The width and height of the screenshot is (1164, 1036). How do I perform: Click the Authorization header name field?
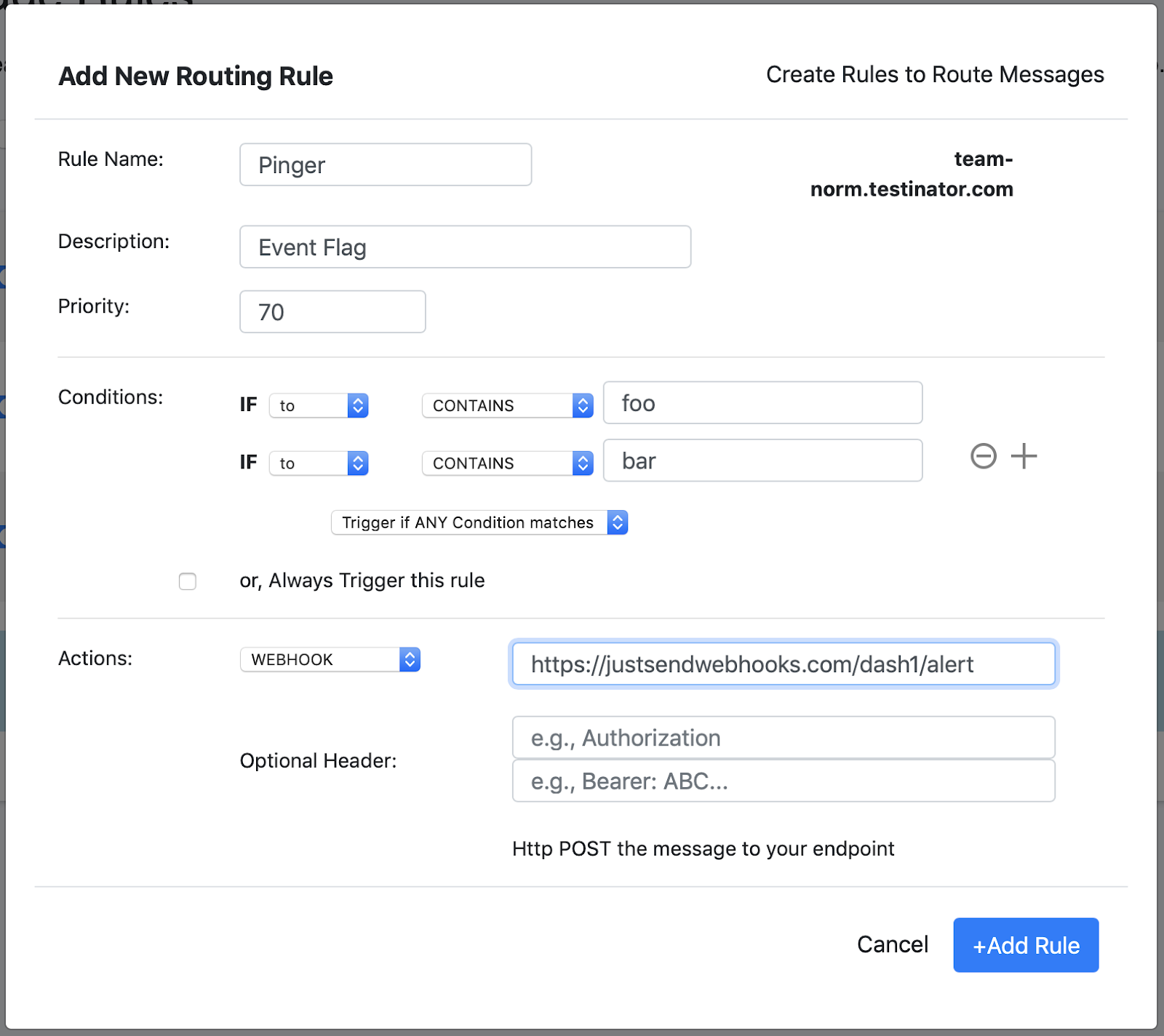tap(784, 738)
